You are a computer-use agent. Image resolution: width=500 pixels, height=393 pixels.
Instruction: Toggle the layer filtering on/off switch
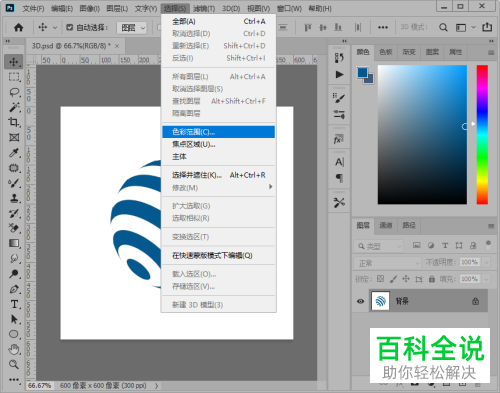tap(488, 245)
